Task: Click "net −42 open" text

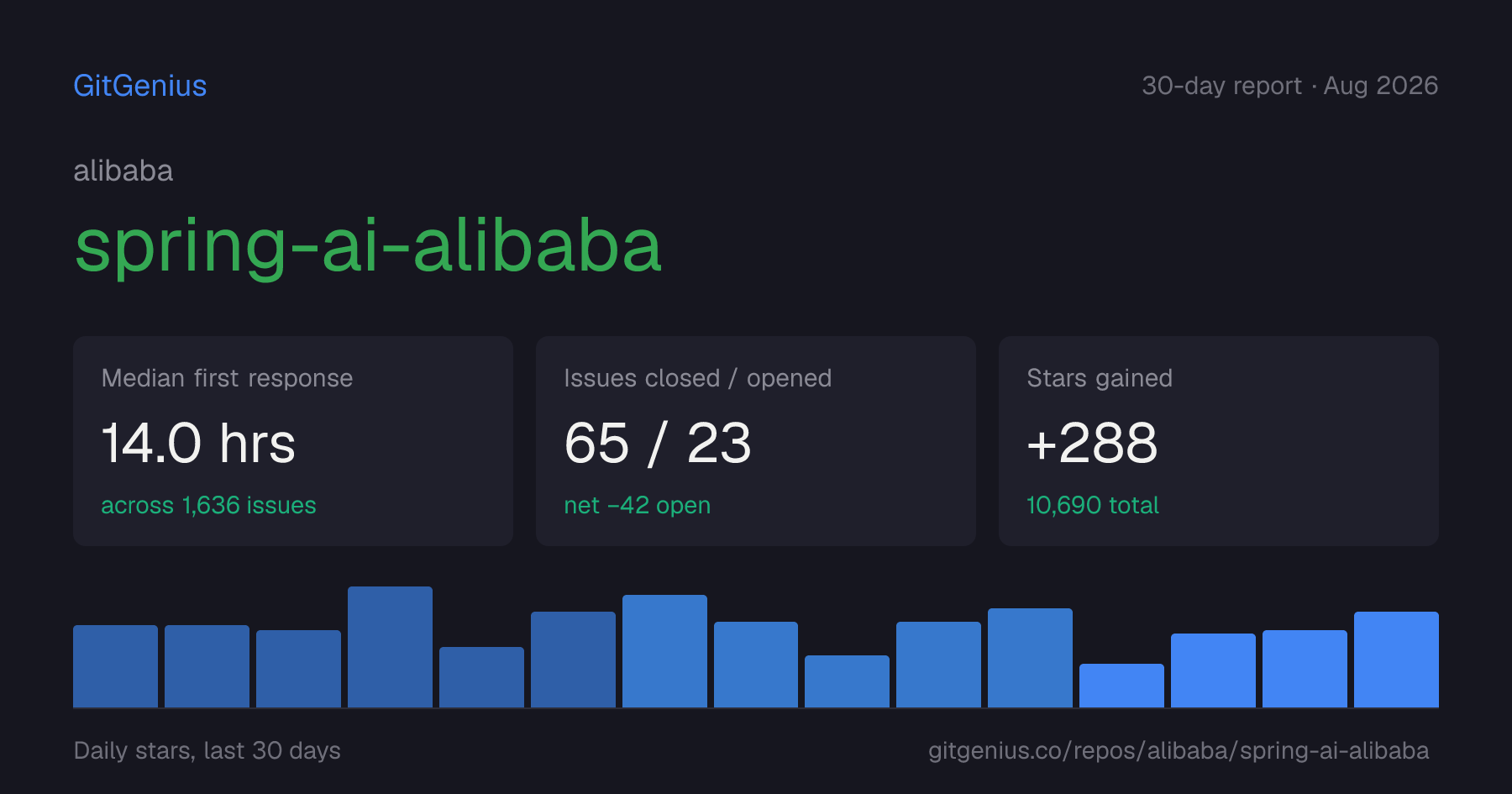Action: [x=638, y=505]
